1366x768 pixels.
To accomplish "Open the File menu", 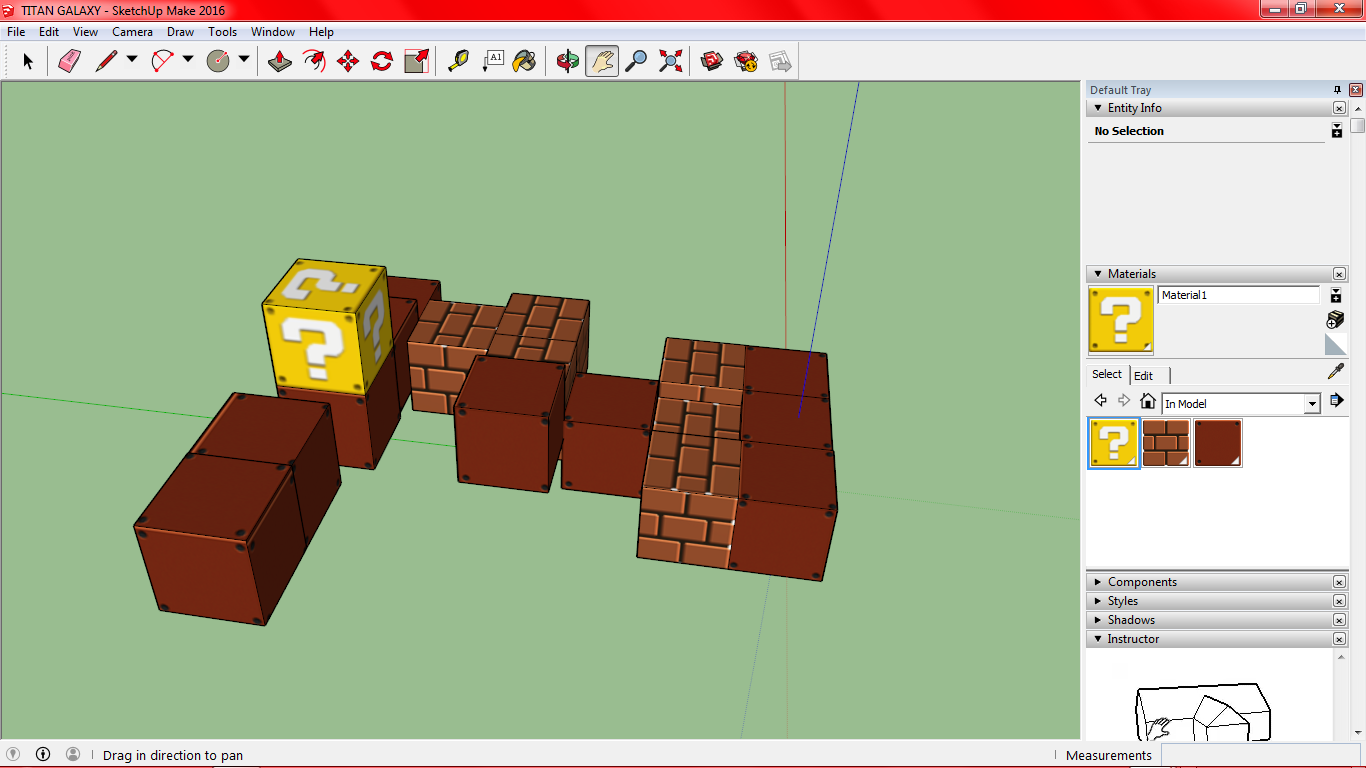I will click(x=16, y=32).
